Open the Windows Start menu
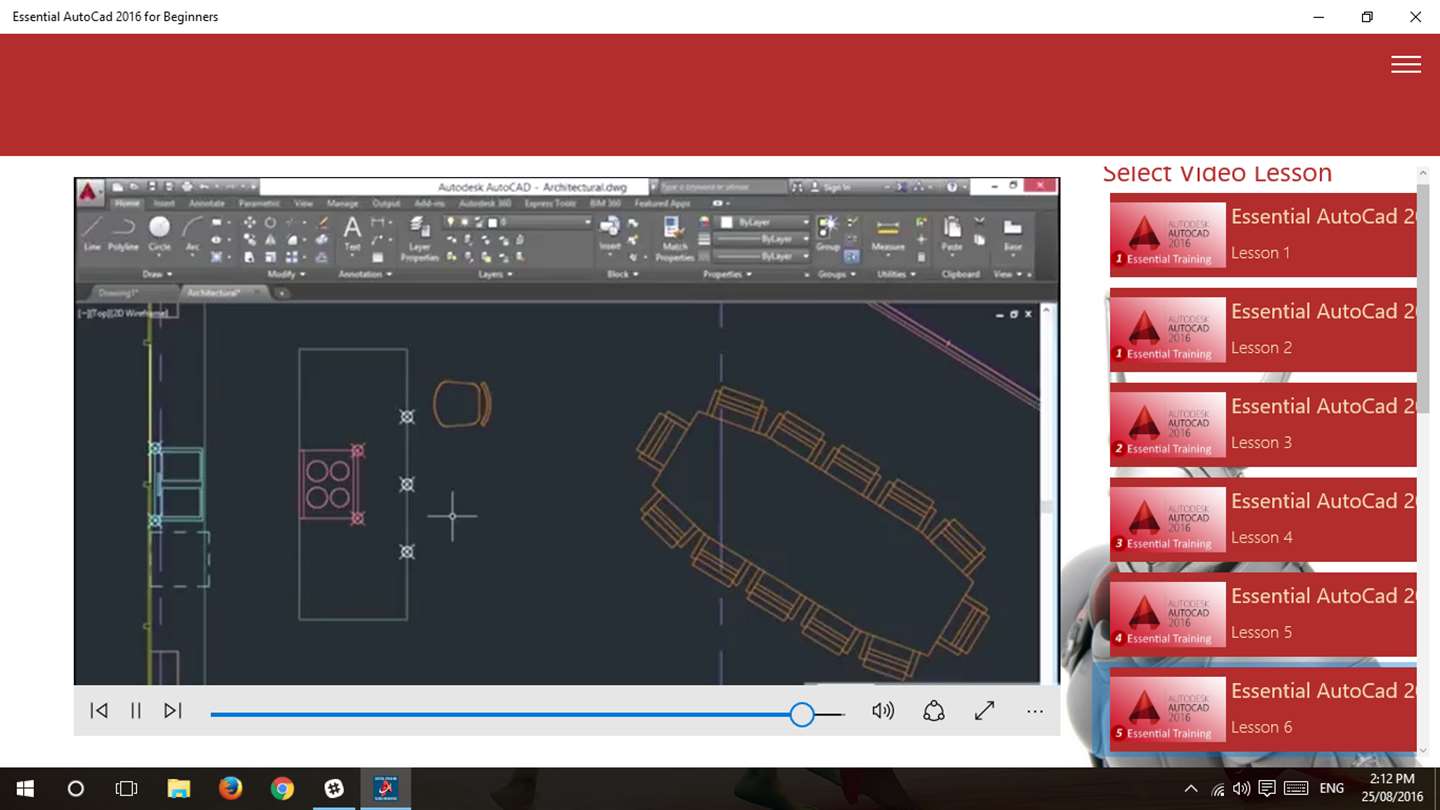This screenshot has width=1440, height=810. 24,789
